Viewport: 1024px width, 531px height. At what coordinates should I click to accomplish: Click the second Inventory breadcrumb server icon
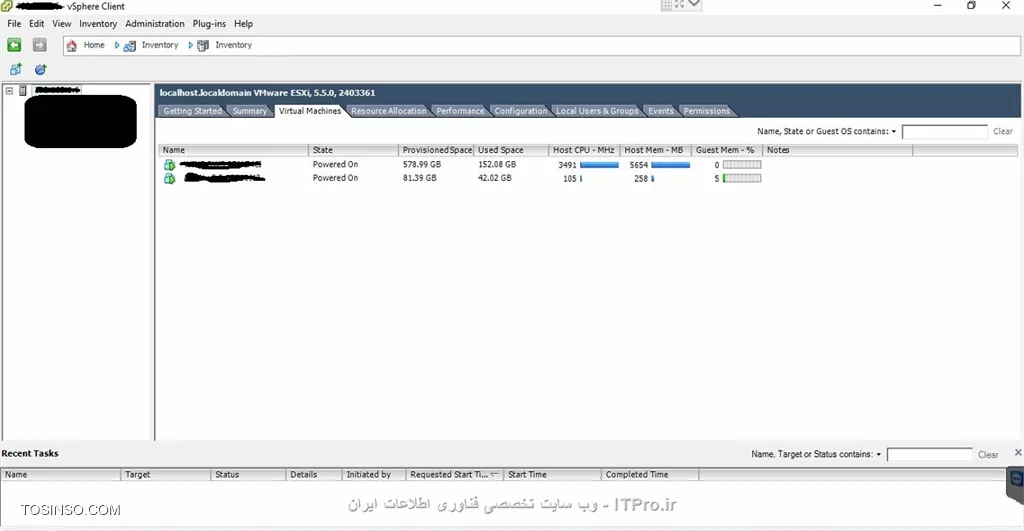click(x=203, y=46)
